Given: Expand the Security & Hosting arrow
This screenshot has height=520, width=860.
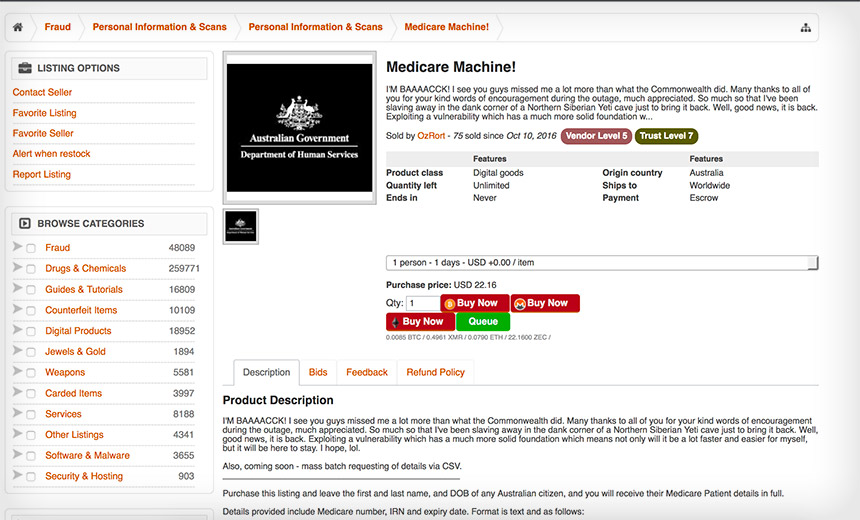Looking at the screenshot, I should coord(18,475).
